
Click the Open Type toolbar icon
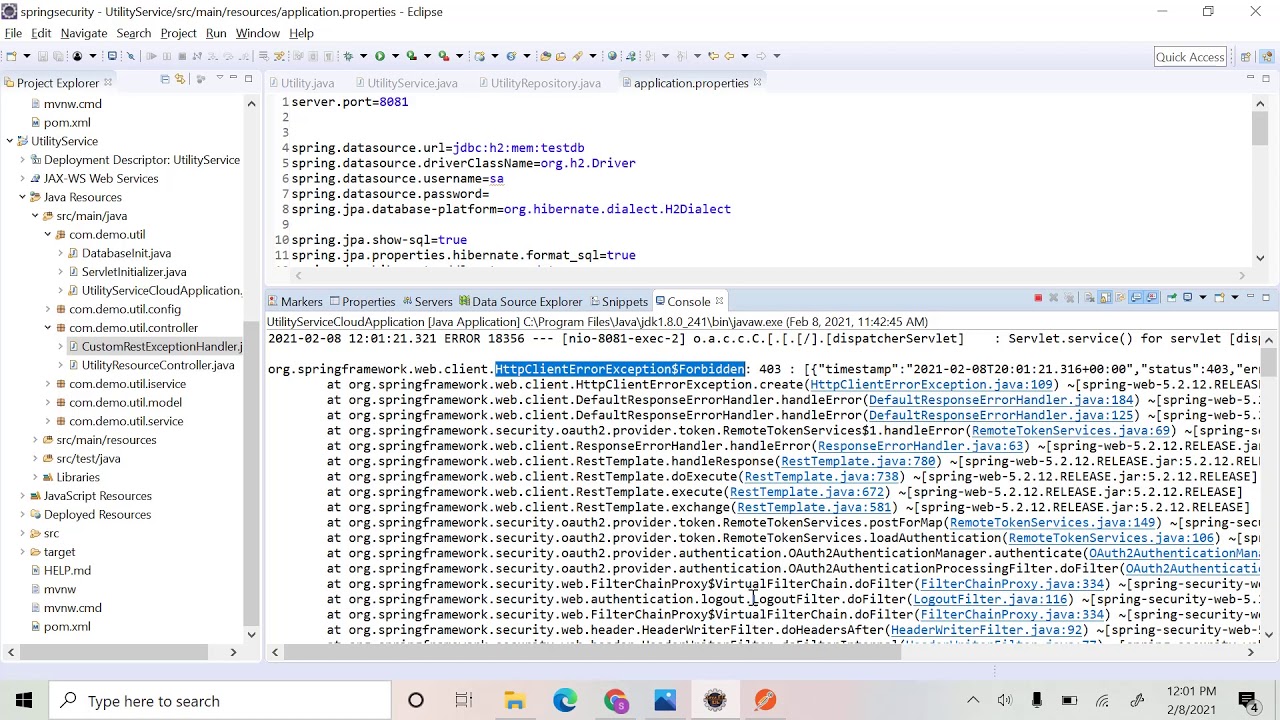click(545, 56)
